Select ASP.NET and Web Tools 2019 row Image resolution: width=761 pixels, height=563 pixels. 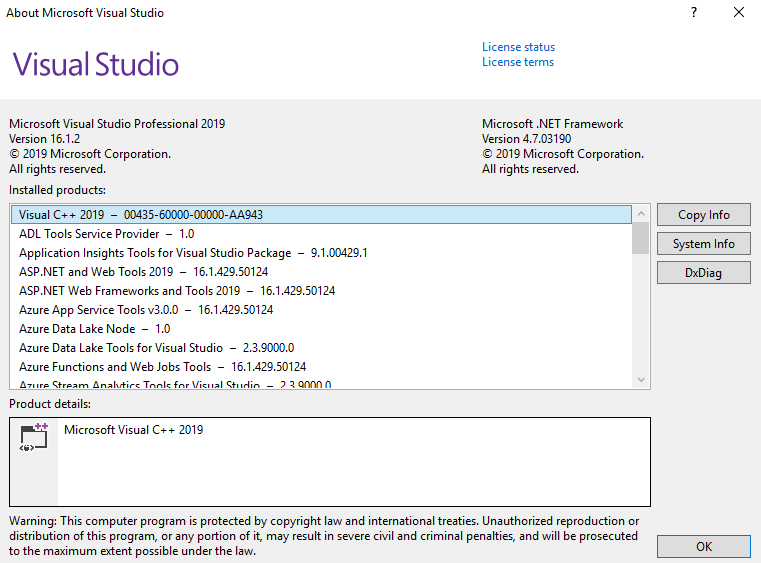[x=321, y=272]
